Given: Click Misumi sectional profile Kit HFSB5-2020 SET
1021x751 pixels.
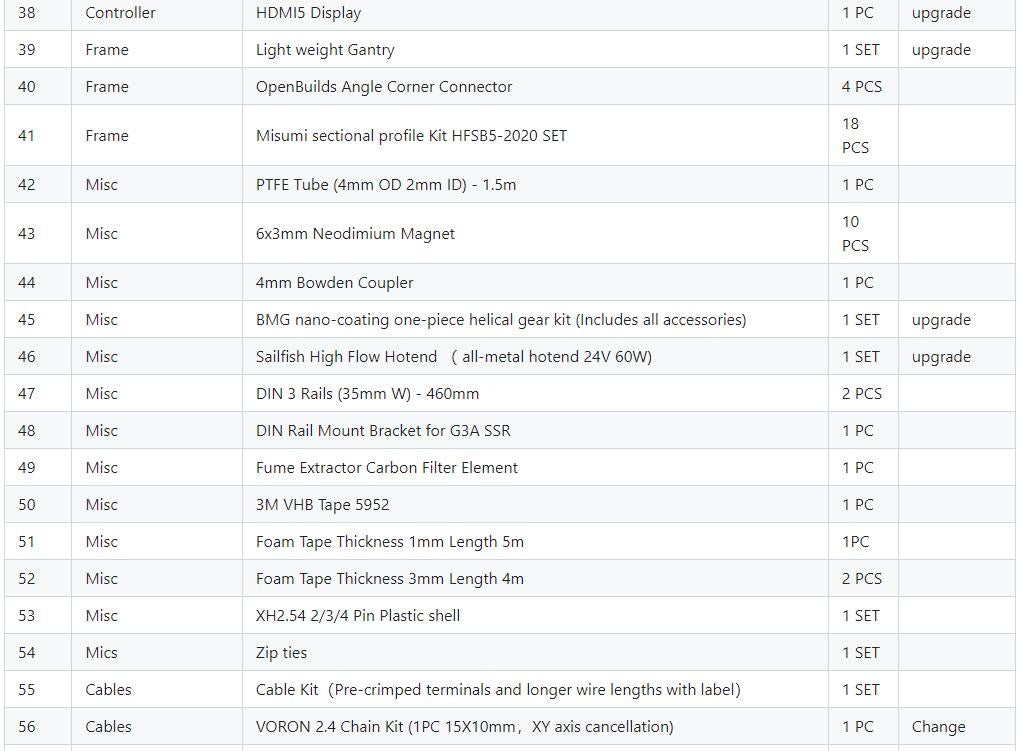Looking at the screenshot, I should tap(411, 135).
